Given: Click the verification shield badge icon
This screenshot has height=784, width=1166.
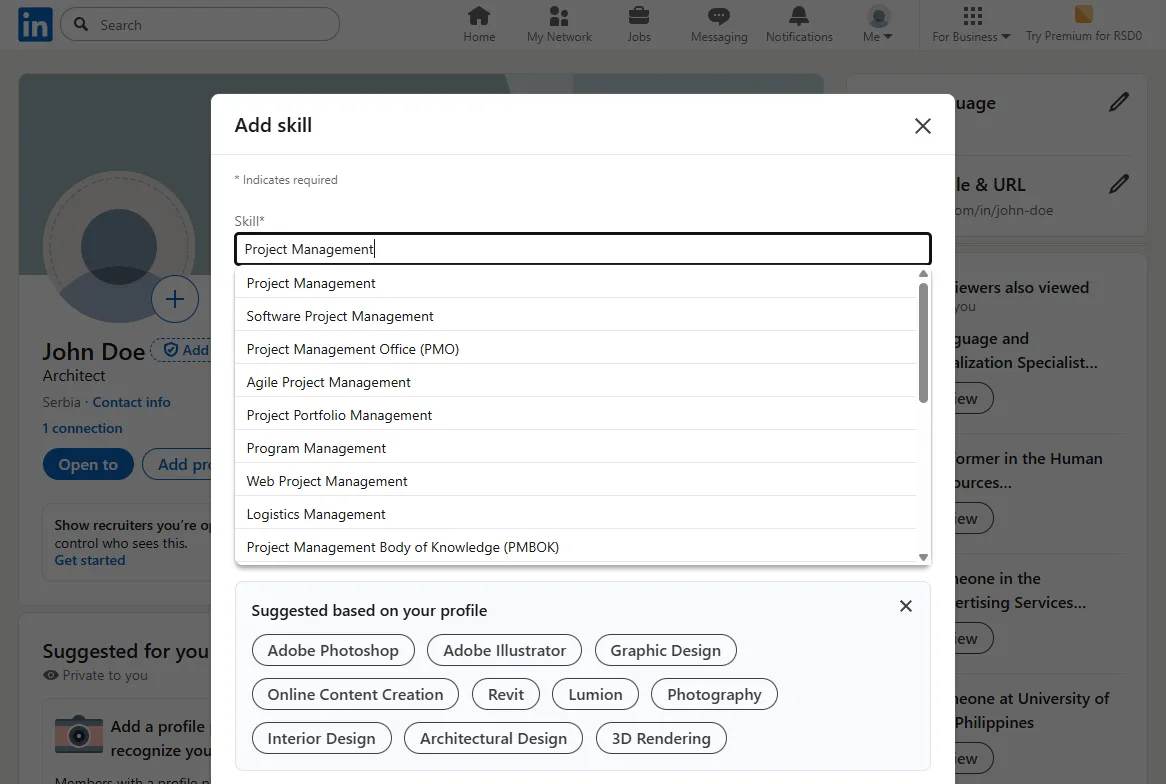Looking at the screenshot, I should [x=170, y=350].
